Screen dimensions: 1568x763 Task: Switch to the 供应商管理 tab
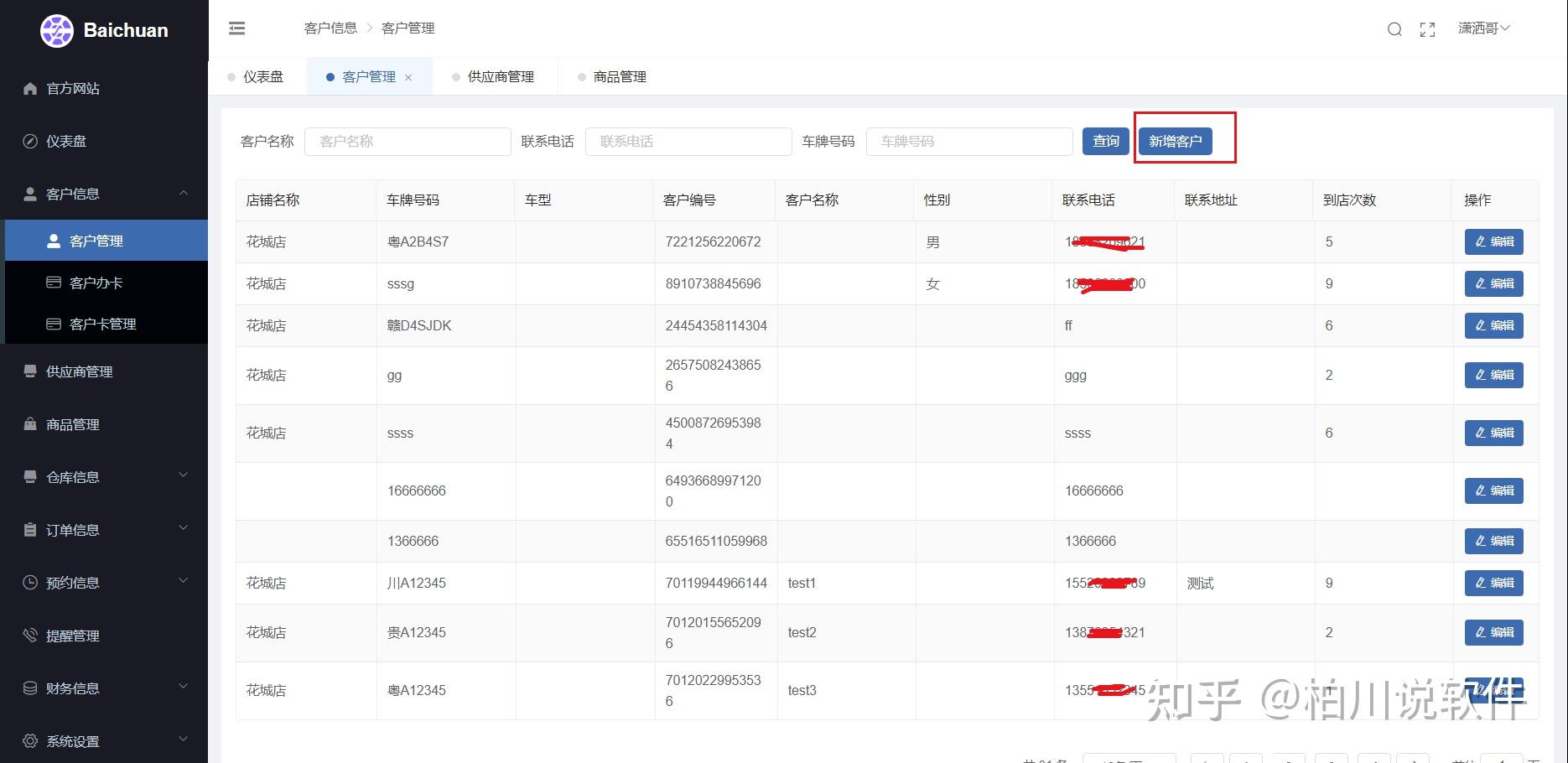[x=494, y=77]
